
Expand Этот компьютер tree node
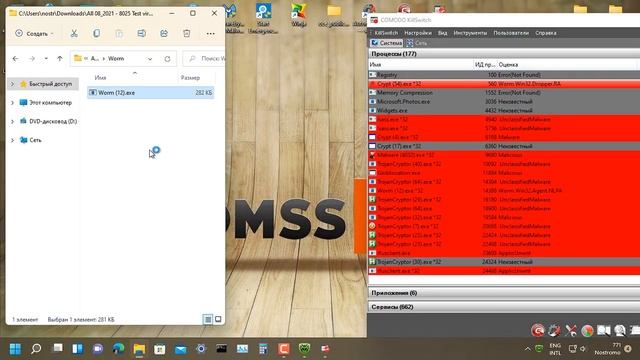(12, 102)
